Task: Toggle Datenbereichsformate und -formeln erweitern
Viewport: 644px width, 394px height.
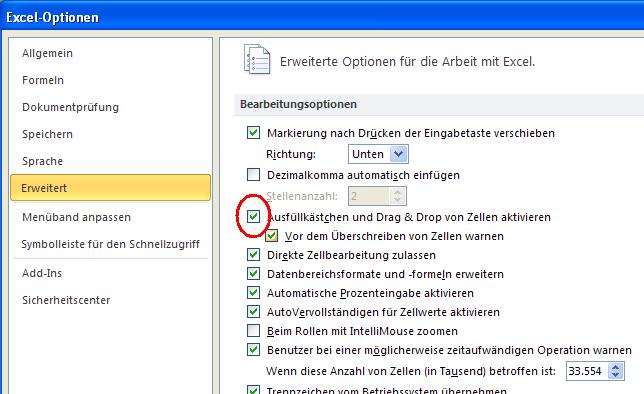Action: click(253, 274)
